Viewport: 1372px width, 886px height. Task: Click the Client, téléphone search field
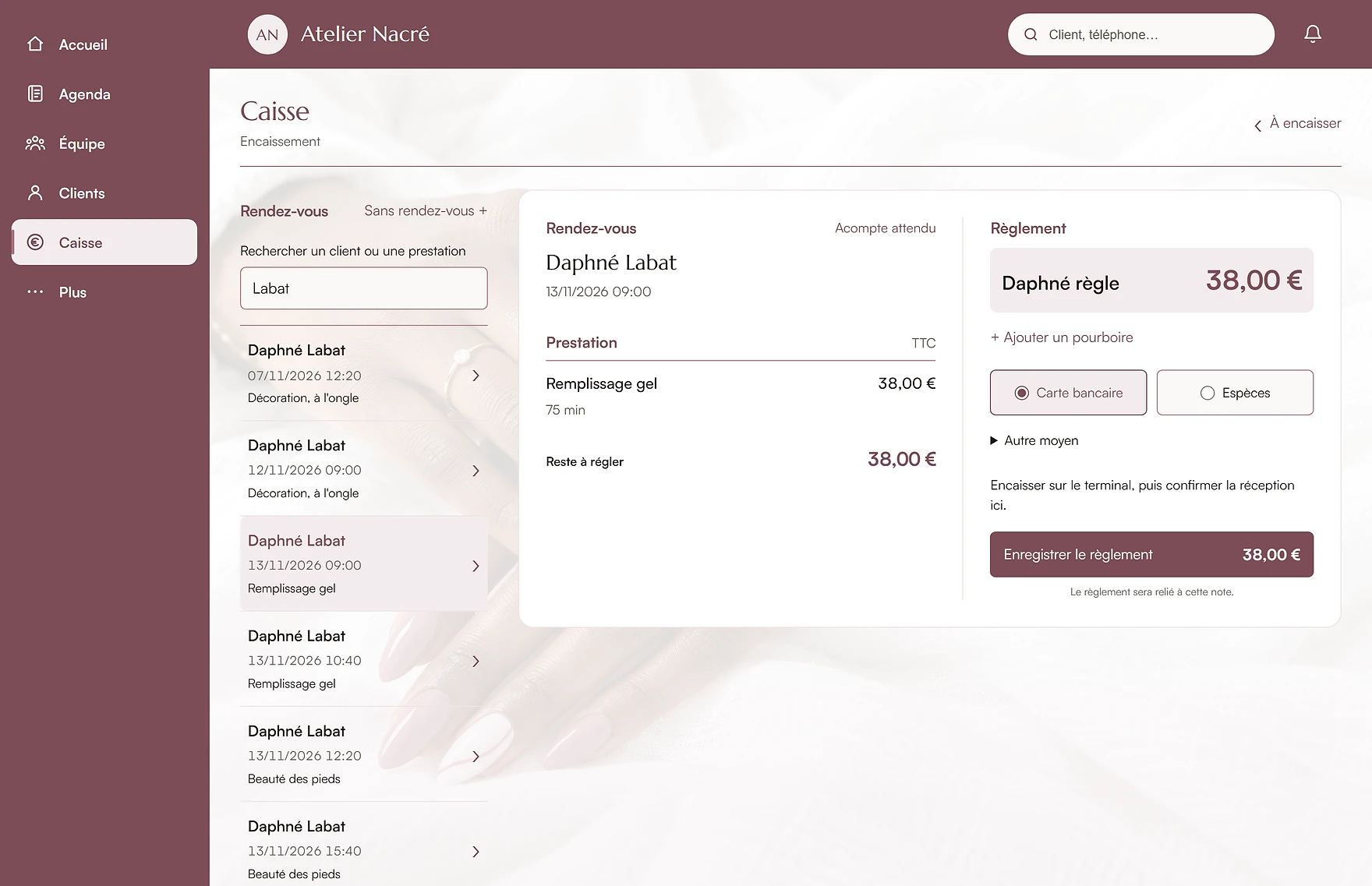[1141, 34]
